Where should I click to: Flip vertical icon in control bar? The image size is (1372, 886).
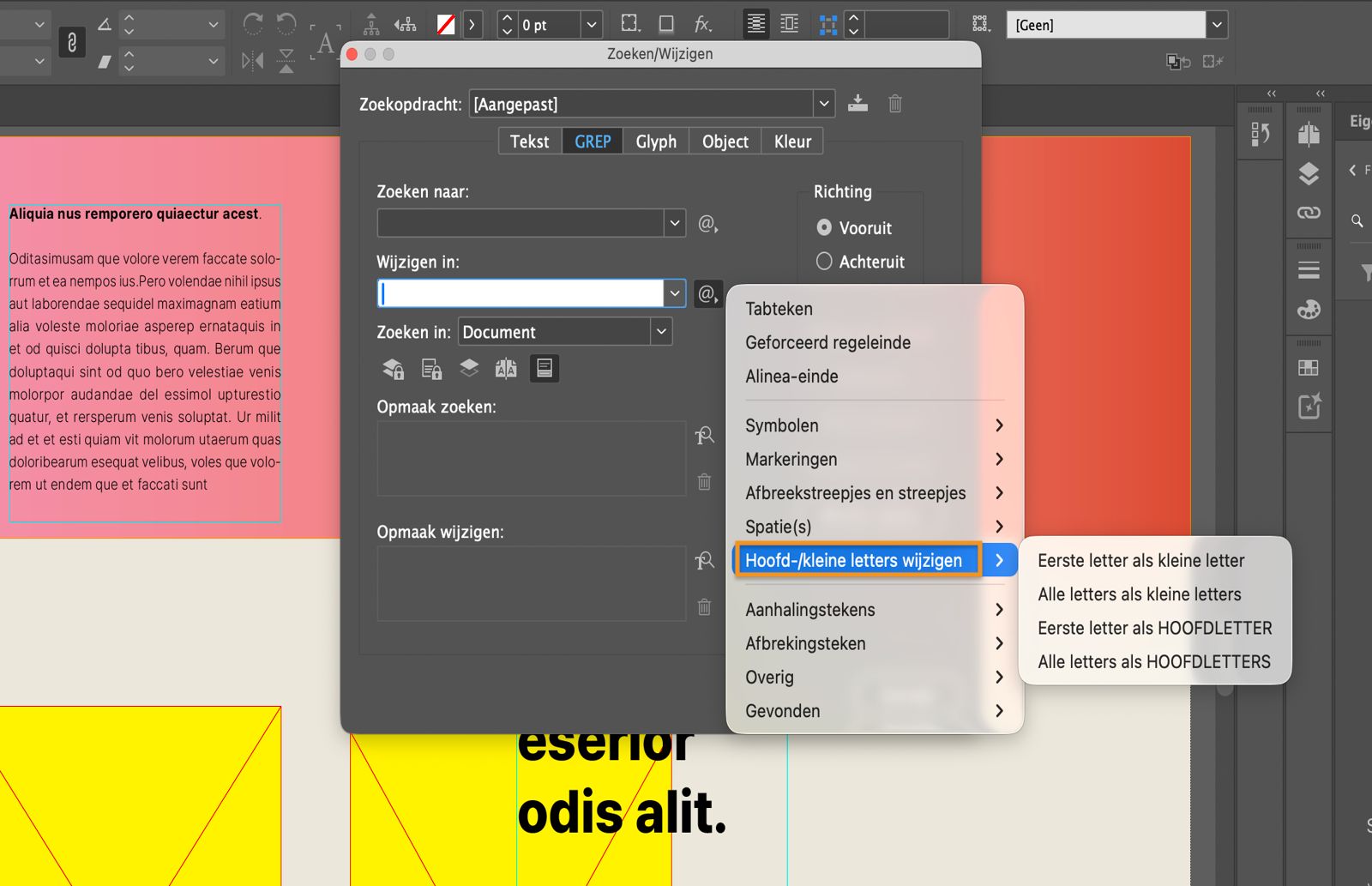tap(286, 60)
